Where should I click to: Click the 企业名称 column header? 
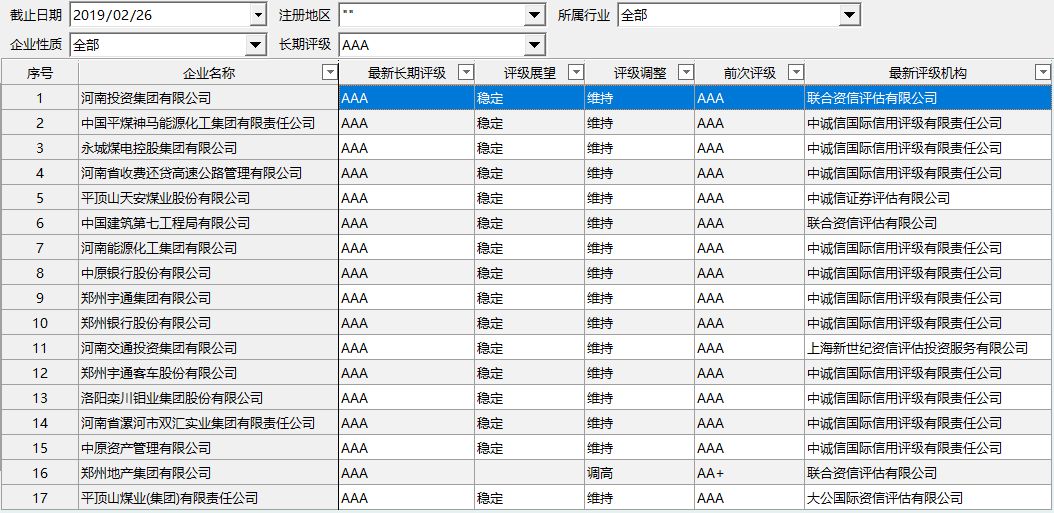pyautogui.click(x=208, y=73)
